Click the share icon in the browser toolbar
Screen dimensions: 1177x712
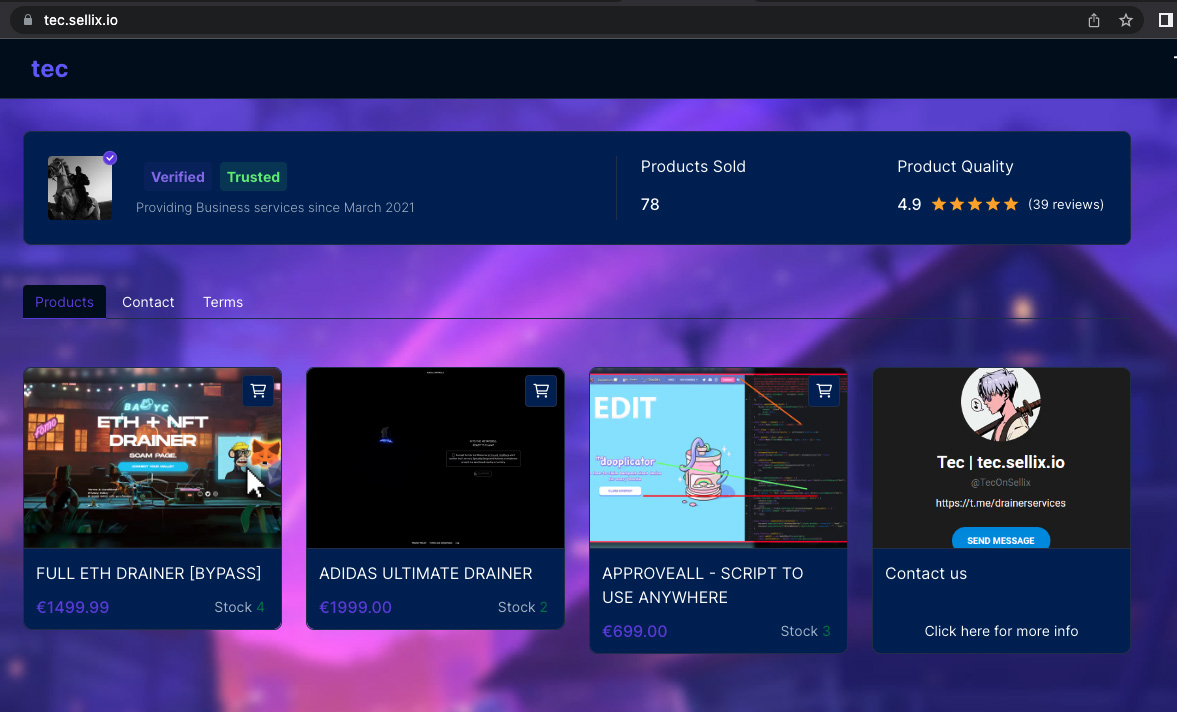[x=1094, y=20]
